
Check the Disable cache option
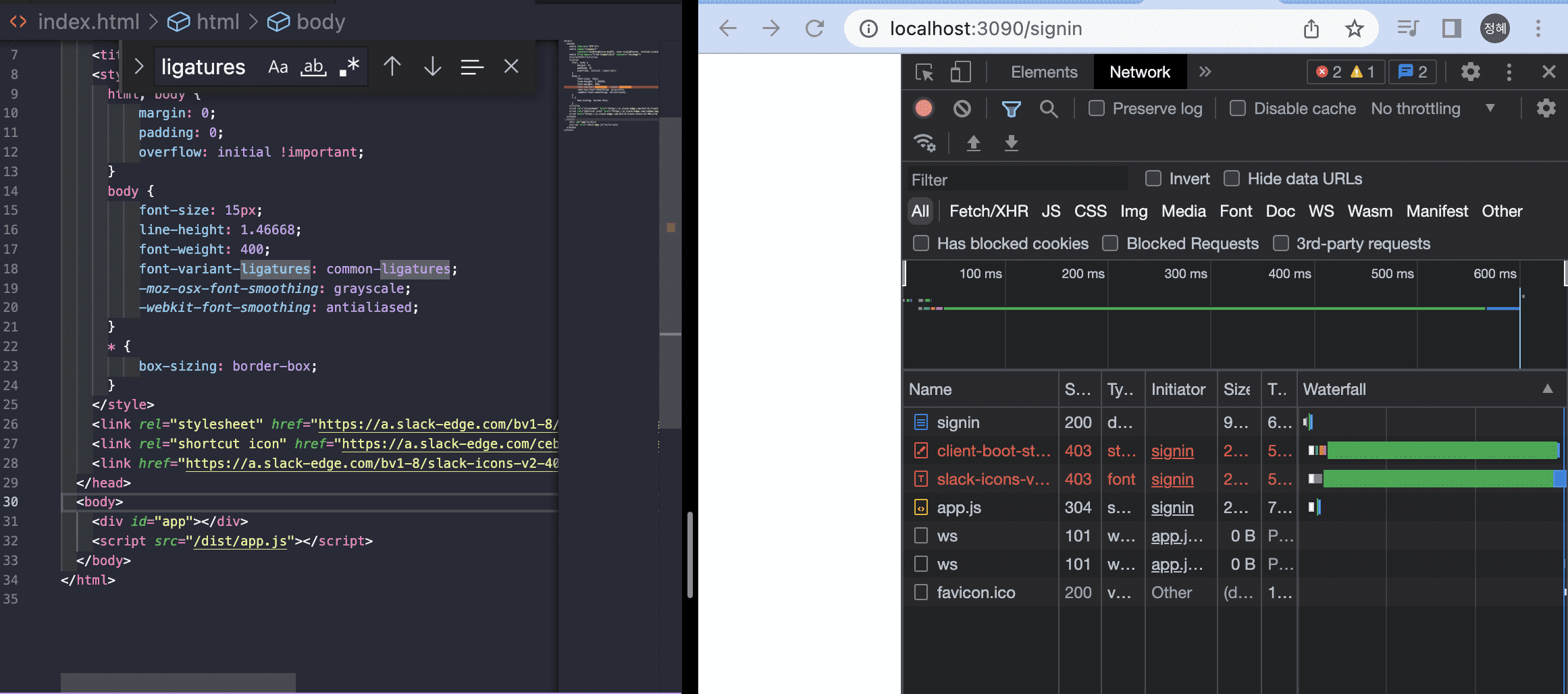click(x=1238, y=109)
